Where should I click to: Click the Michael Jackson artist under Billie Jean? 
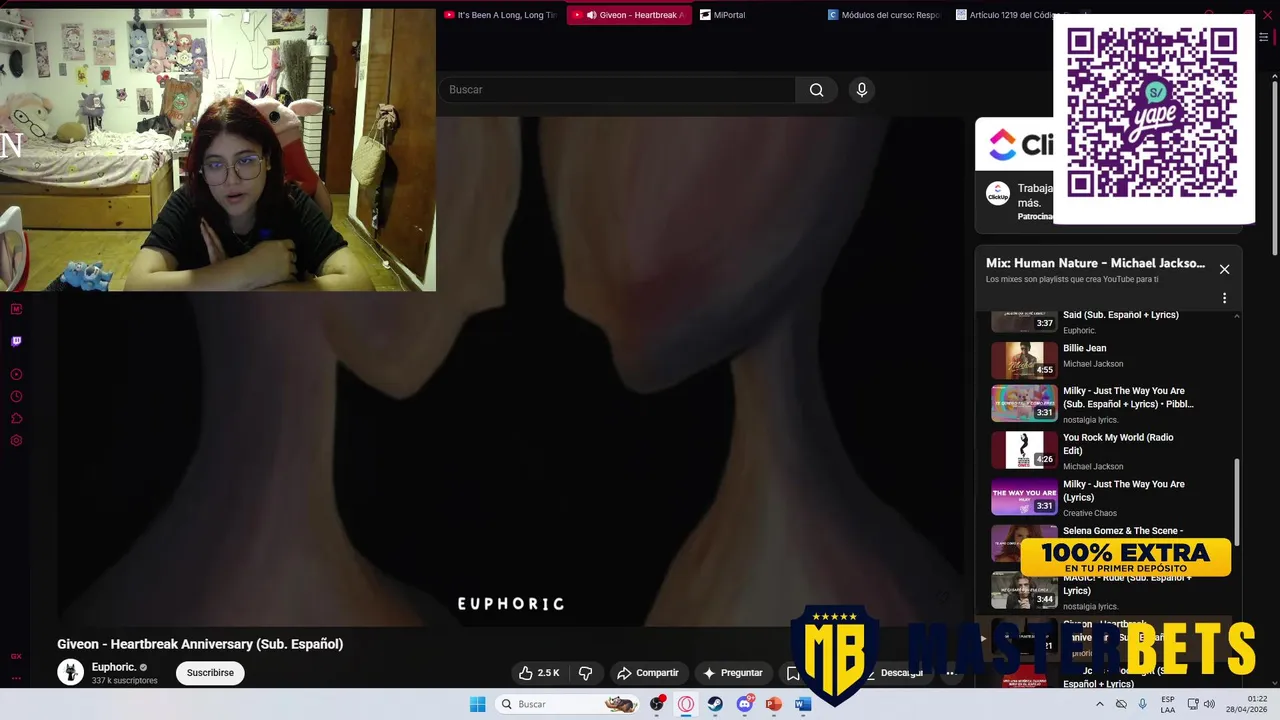(x=1093, y=364)
